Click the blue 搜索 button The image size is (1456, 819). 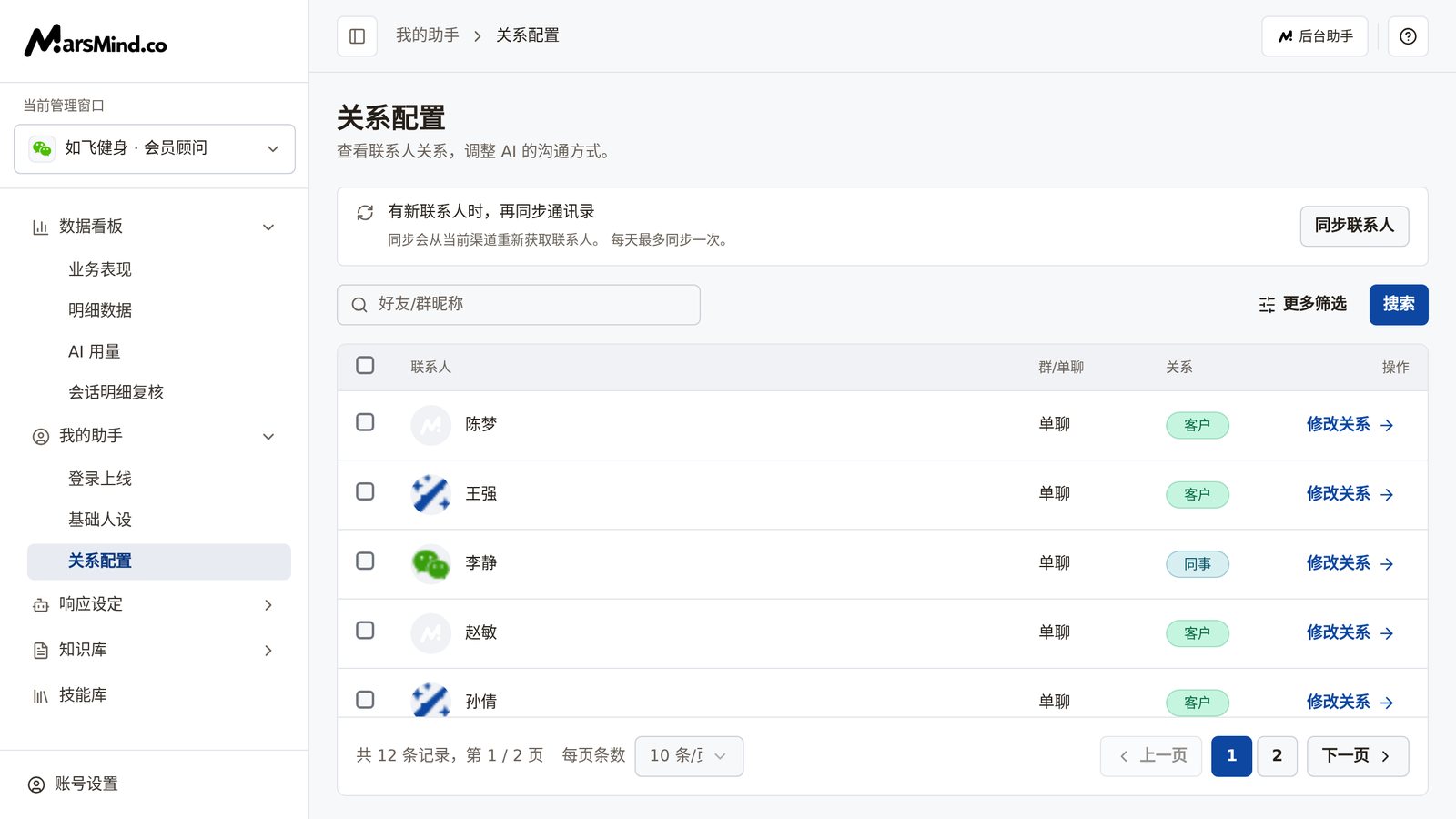click(x=1399, y=304)
